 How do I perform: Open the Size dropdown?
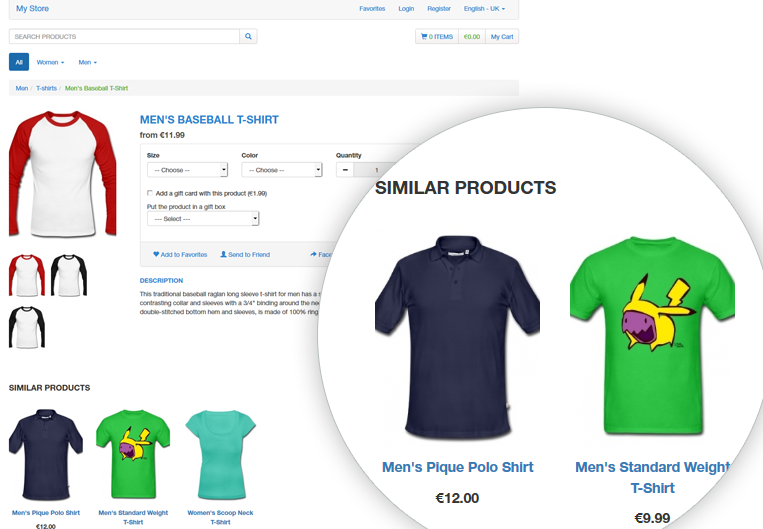point(187,170)
